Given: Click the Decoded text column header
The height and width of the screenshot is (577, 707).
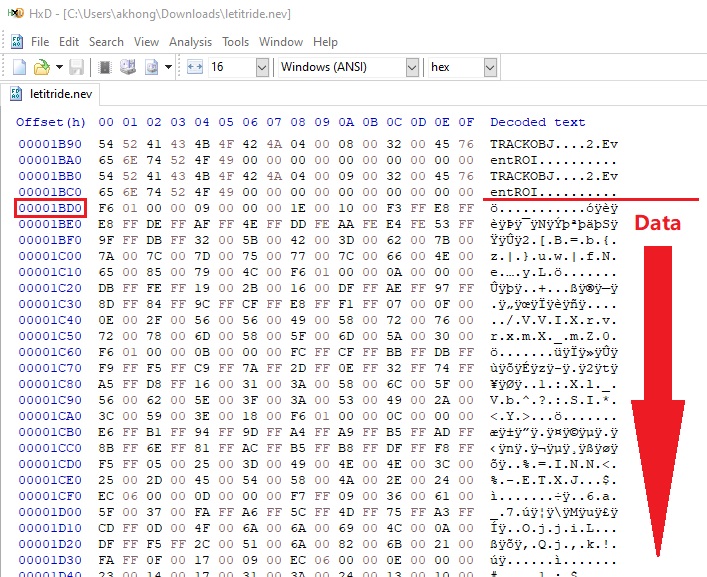Looking at the screenshot, I should (x=537, y=122).
